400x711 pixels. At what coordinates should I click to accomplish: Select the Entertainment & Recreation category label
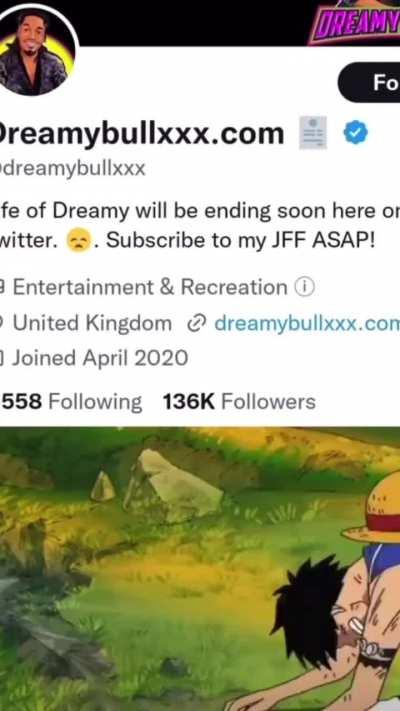150,287
